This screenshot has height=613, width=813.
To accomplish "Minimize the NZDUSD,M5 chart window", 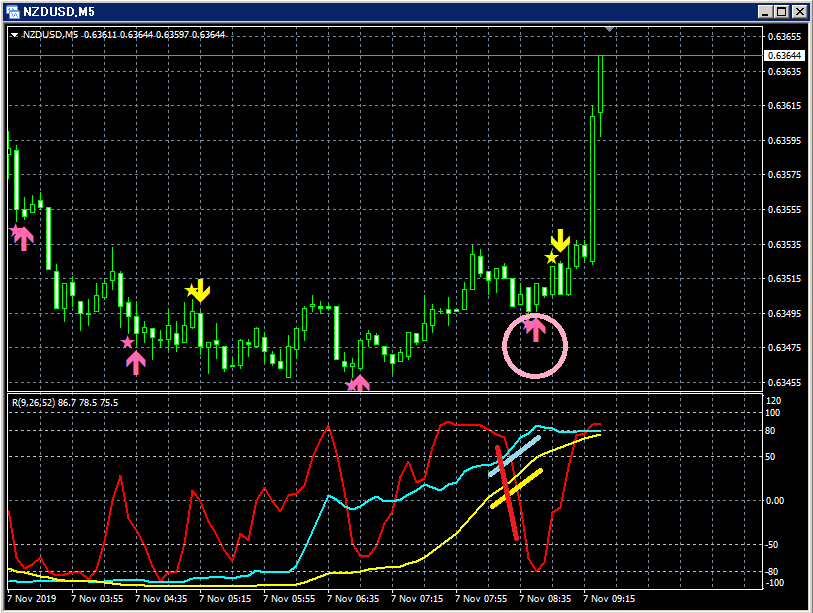I will [x=765, y=11].
